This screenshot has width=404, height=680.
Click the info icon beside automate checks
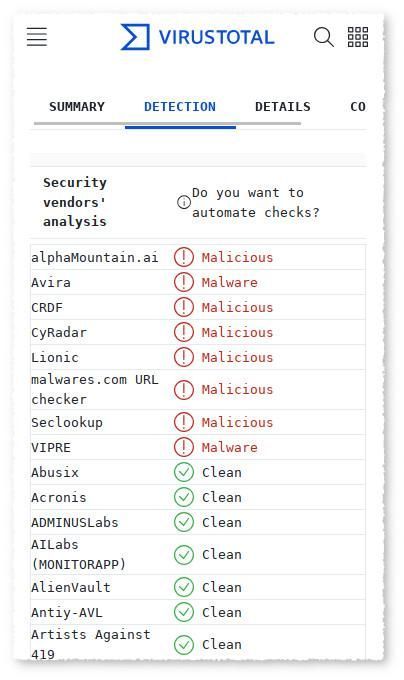point(184,202)
